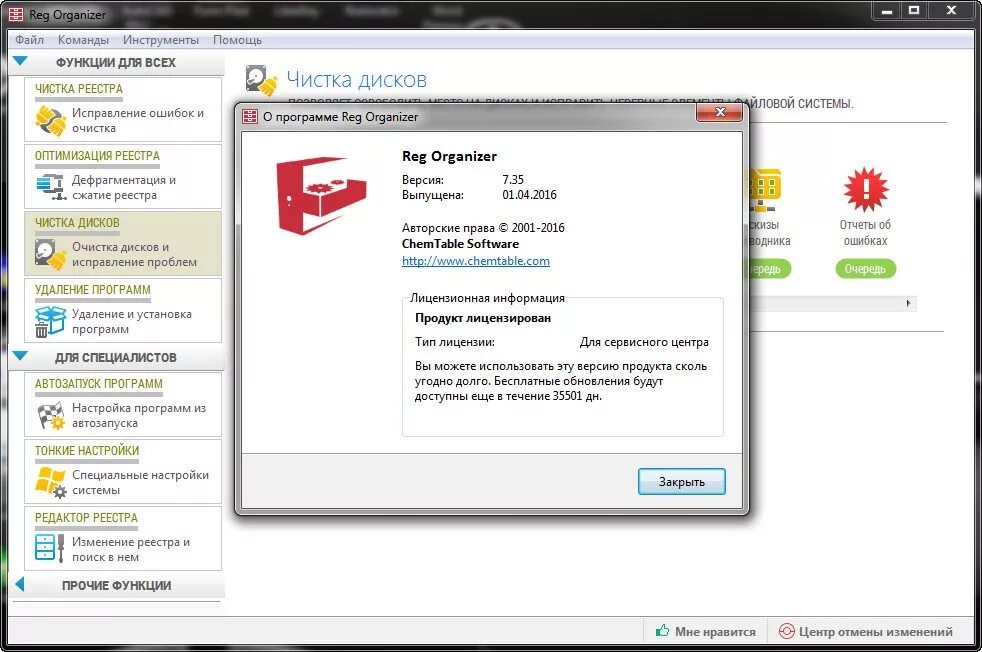This screenshot has width=982, height=652.
Task: Maximize the Reg Organizer window
Action: click(x=914, y=10)
